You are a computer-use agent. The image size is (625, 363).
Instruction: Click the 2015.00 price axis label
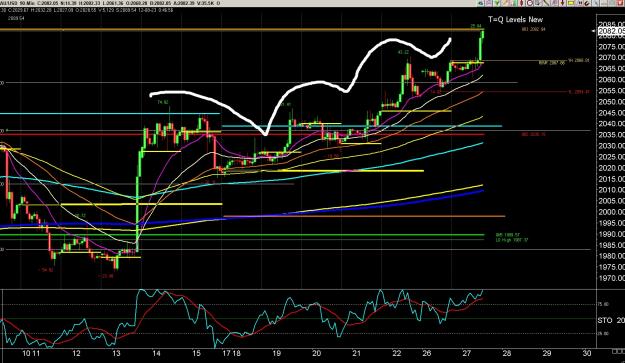coord(611,179)
